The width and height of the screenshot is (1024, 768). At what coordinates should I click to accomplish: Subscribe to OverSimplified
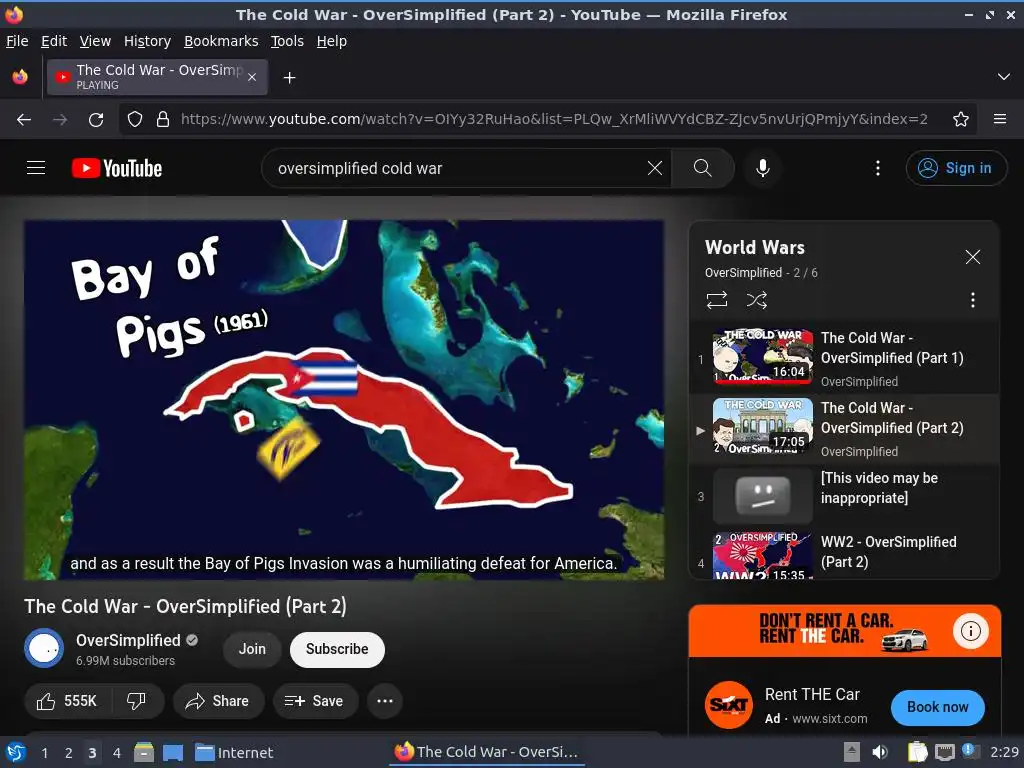point(337,649)
